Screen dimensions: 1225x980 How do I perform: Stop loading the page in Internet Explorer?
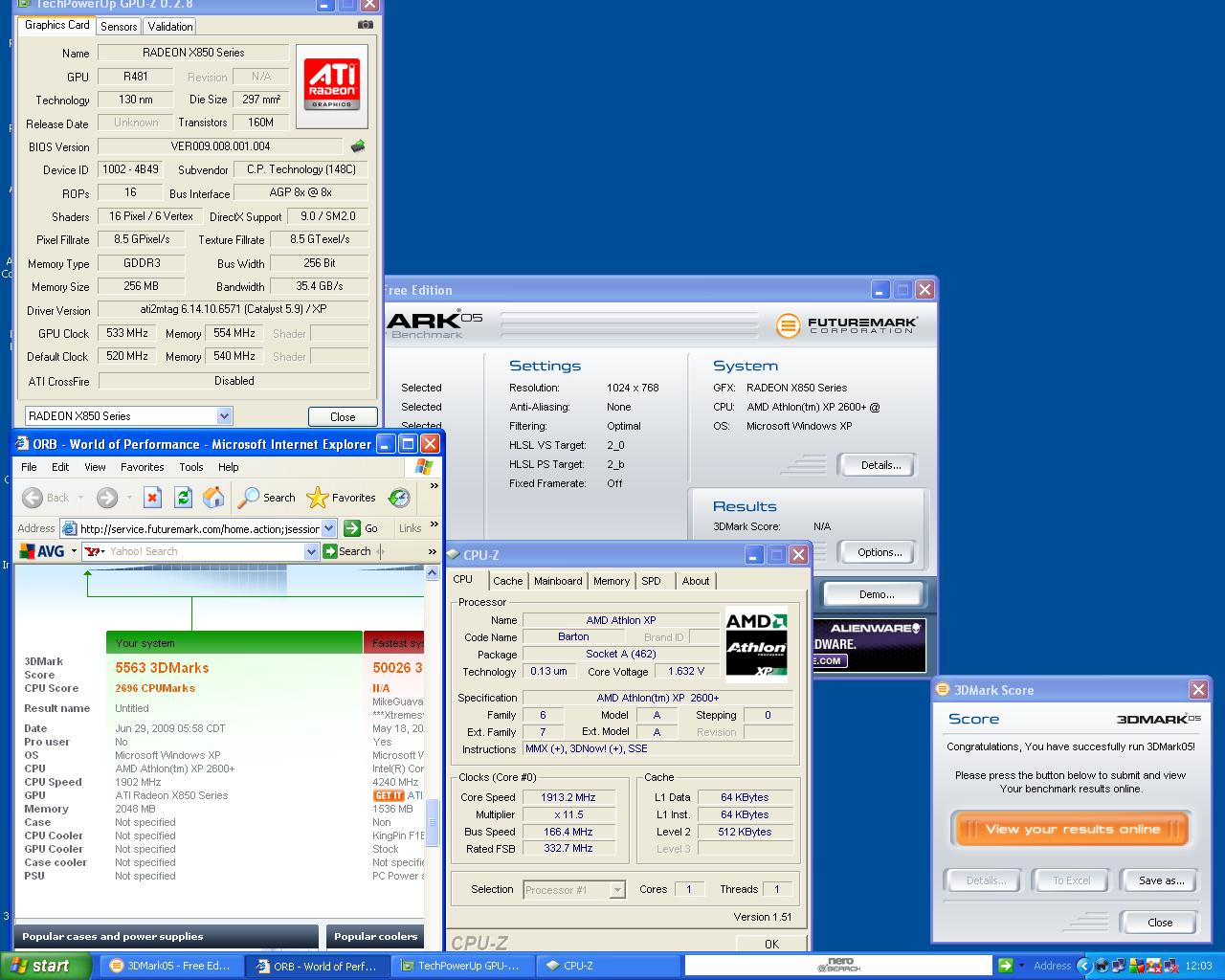pos(152,498)
